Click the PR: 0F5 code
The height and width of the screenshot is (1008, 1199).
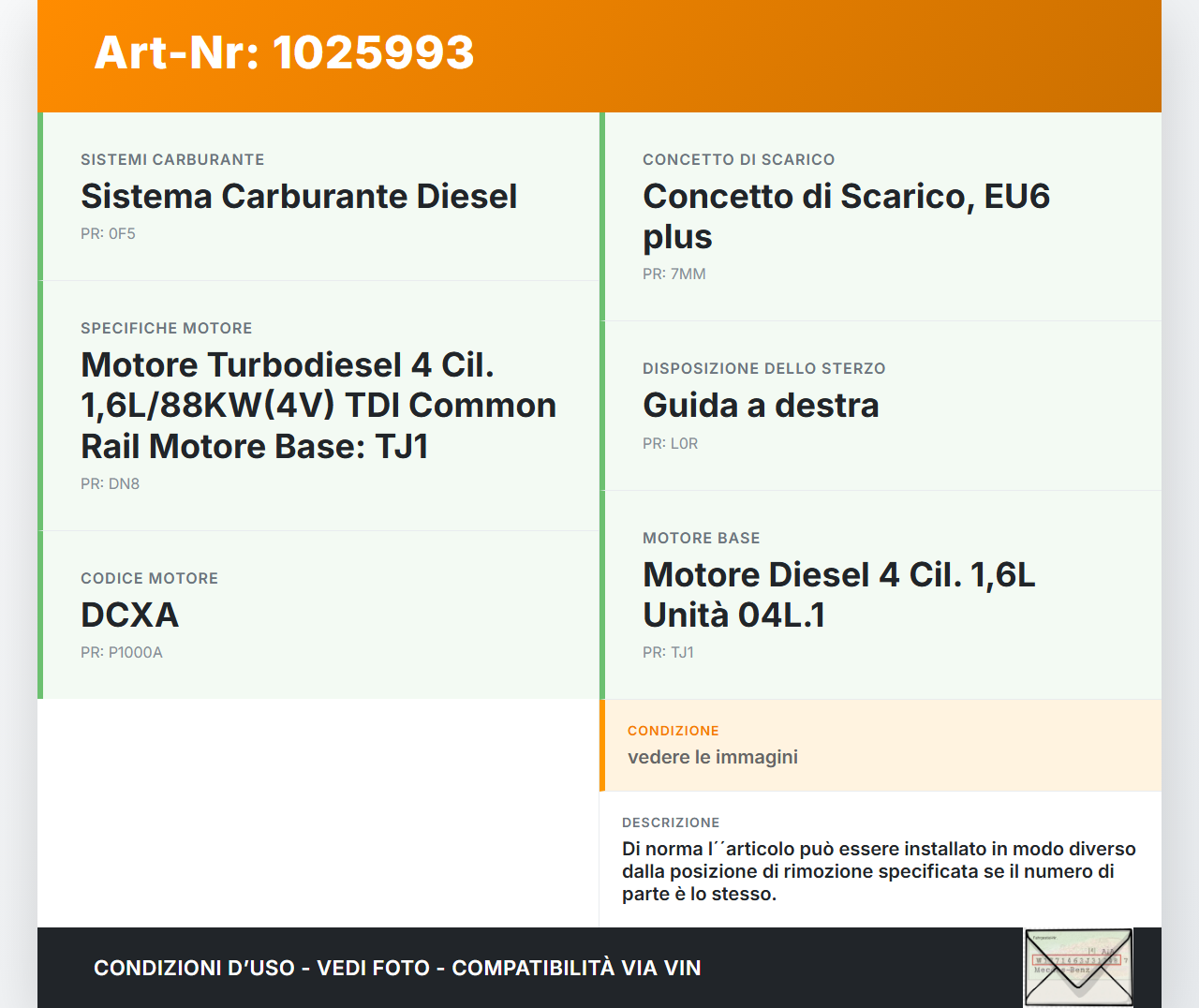tap(108, 234)
